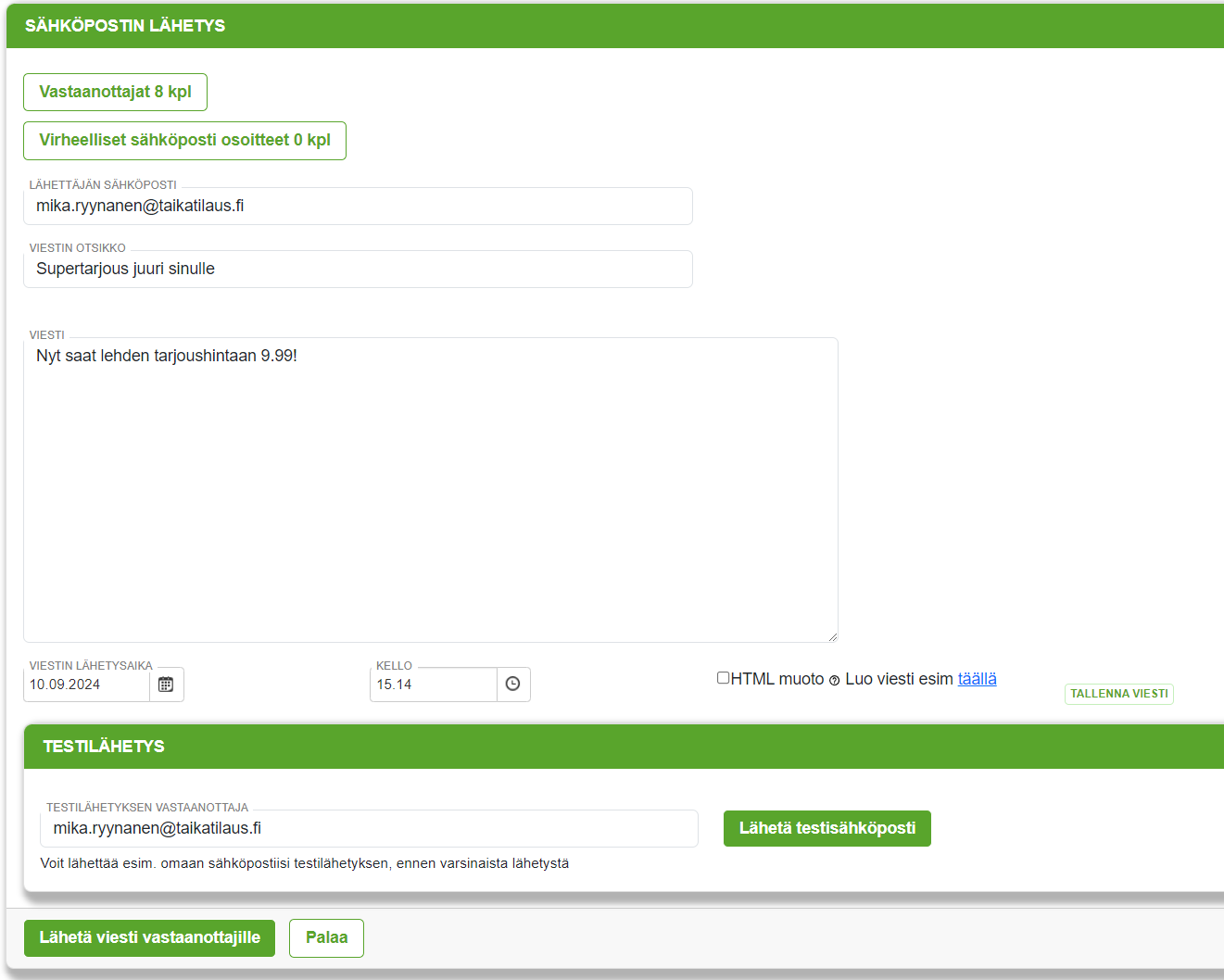The width and height of the screenshot is (1224, 980).
Task: Enable the HTML muoto checkbox
Action: pyautogui.click(x=723, y=678)
